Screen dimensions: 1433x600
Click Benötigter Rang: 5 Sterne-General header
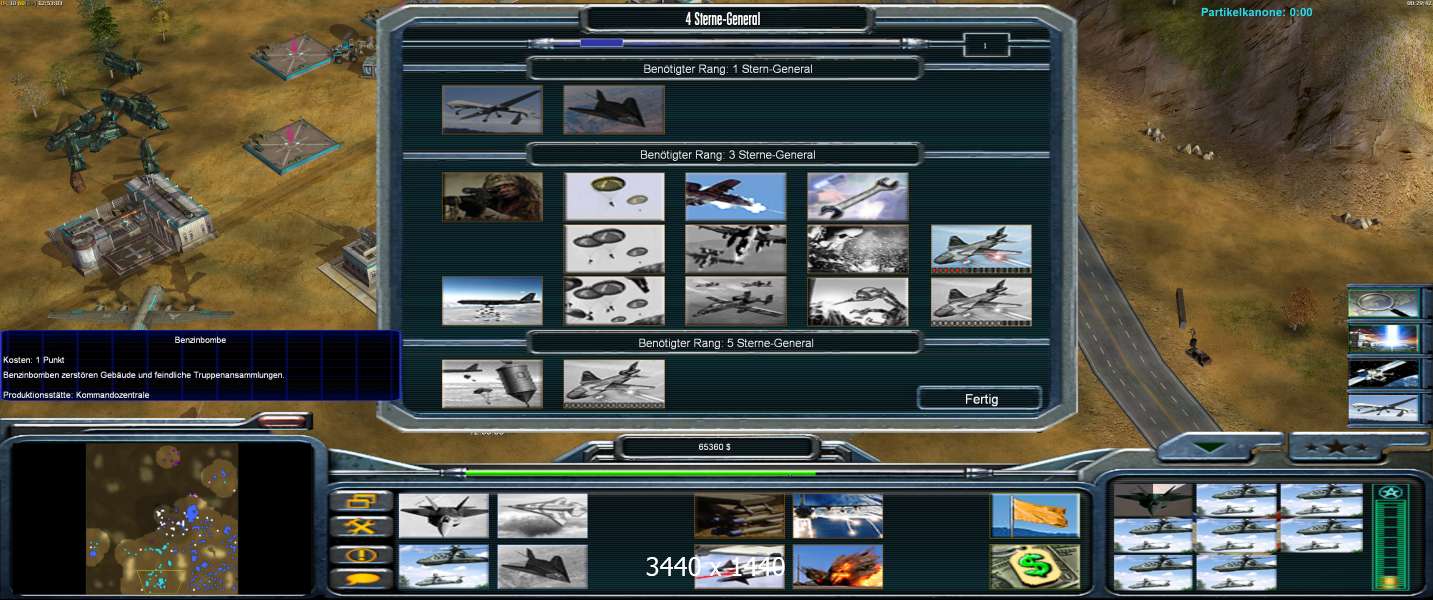pyautogui.click(x=726, y=343)
